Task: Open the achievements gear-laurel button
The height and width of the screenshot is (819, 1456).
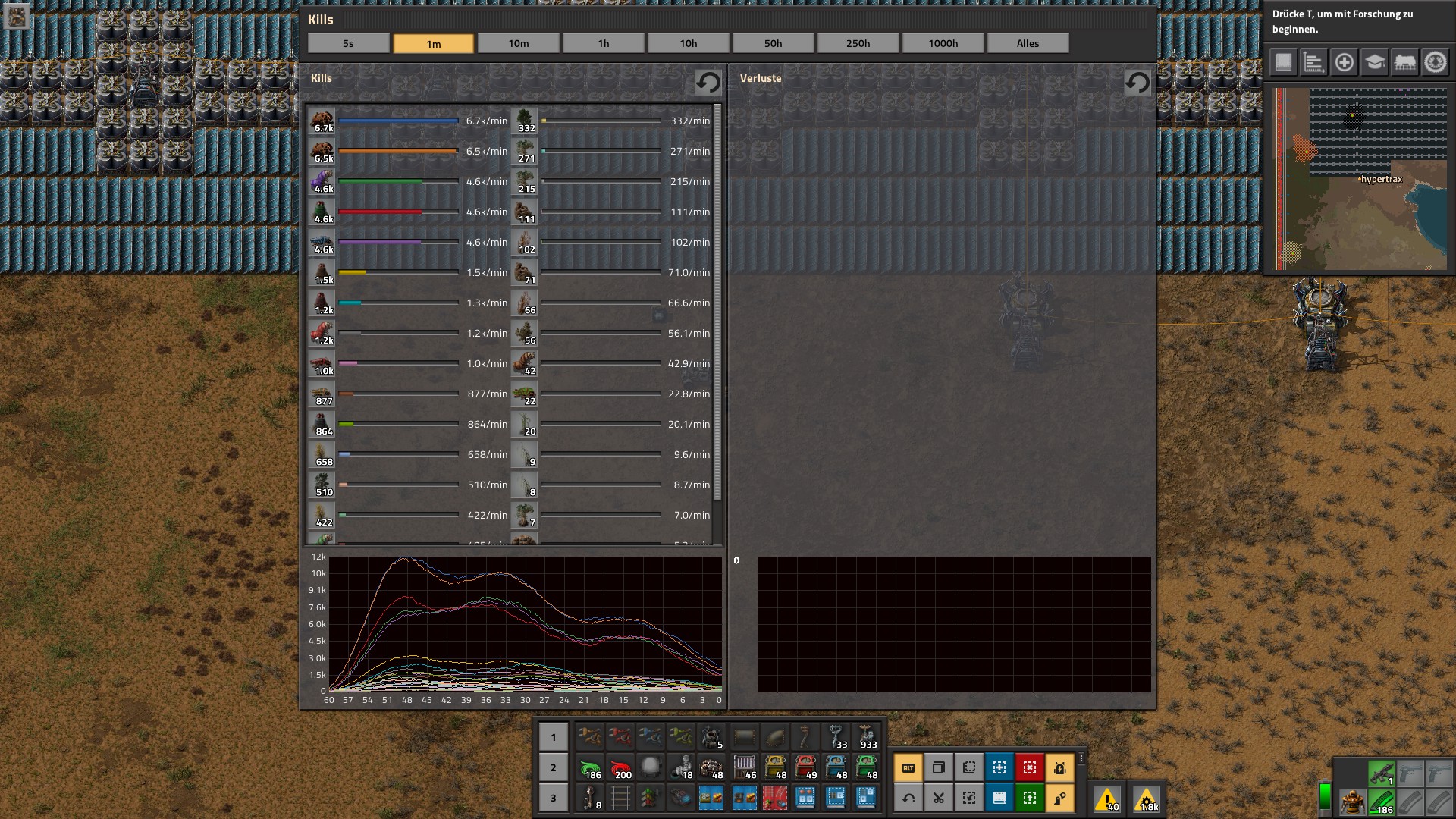Action: [1435, 62]
